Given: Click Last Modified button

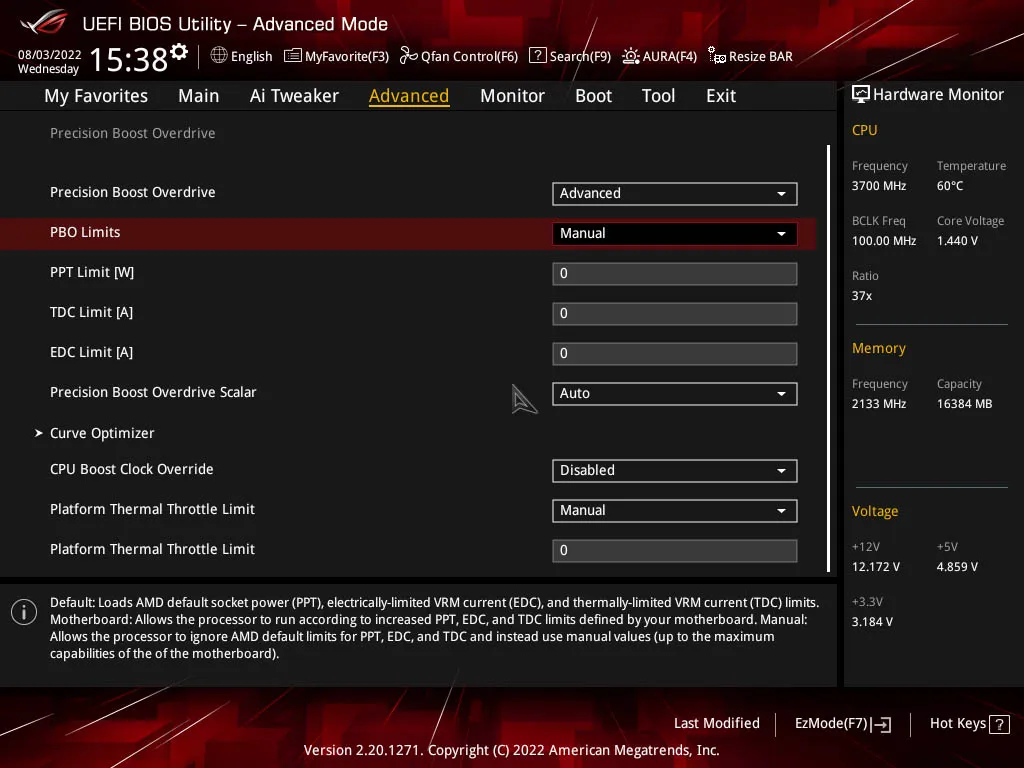Looking at the screenshot, I should [716, 724].
